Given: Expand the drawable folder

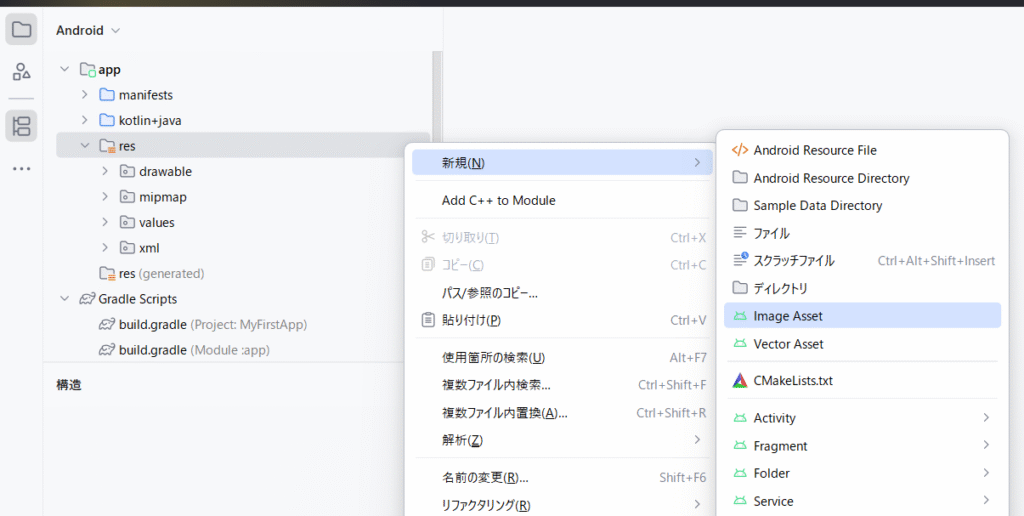Looking at the screenshot, I should point(105,171).
